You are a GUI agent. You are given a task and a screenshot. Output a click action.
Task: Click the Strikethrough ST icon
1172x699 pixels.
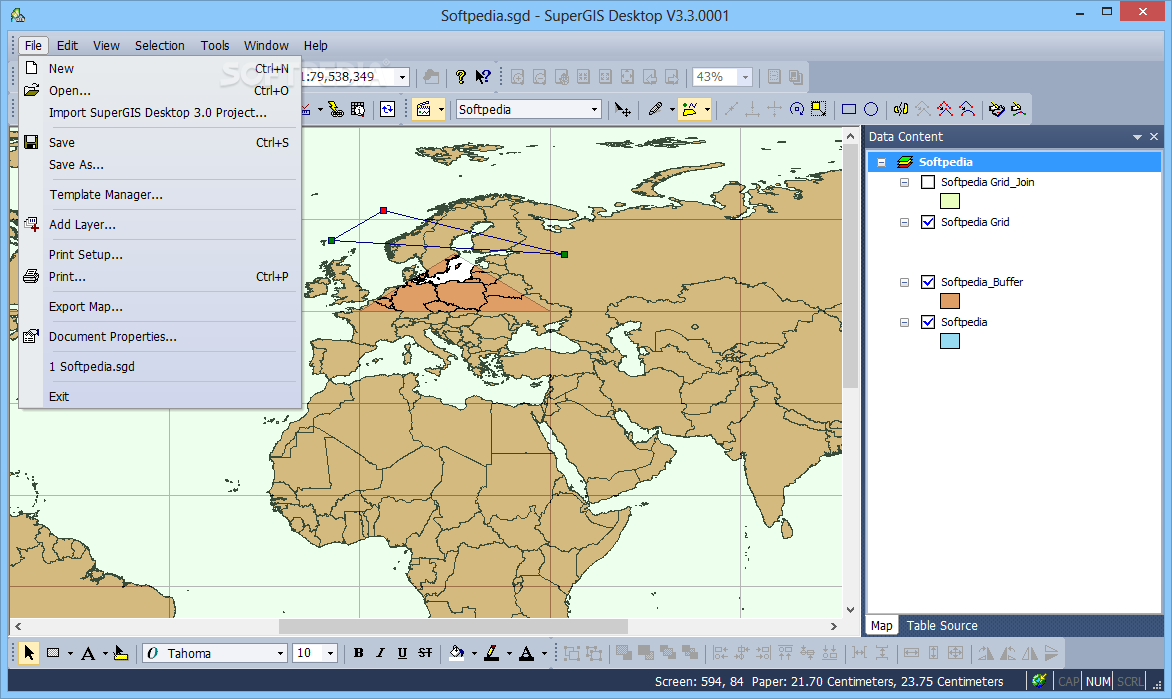tap(425, 653)
